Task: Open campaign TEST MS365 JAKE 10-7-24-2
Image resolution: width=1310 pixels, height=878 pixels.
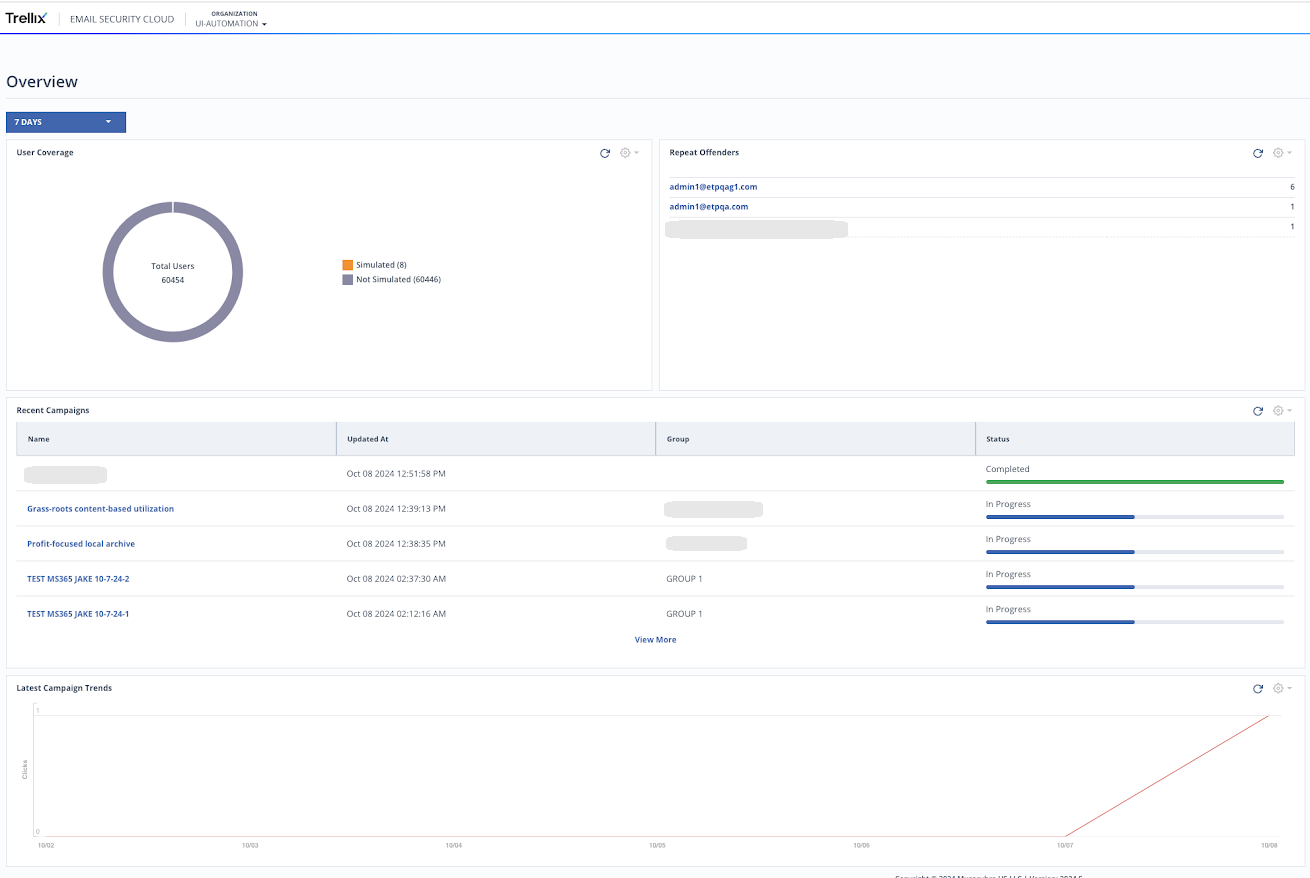Action: (x=78, y=579)
